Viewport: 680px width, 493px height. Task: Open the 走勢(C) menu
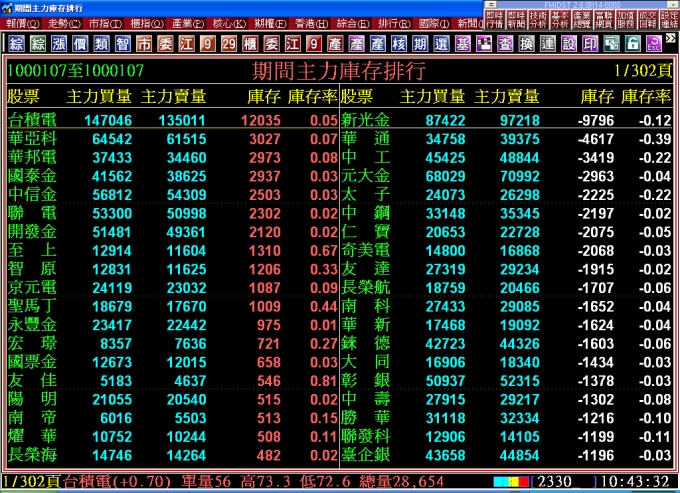[x=64, y=23]
